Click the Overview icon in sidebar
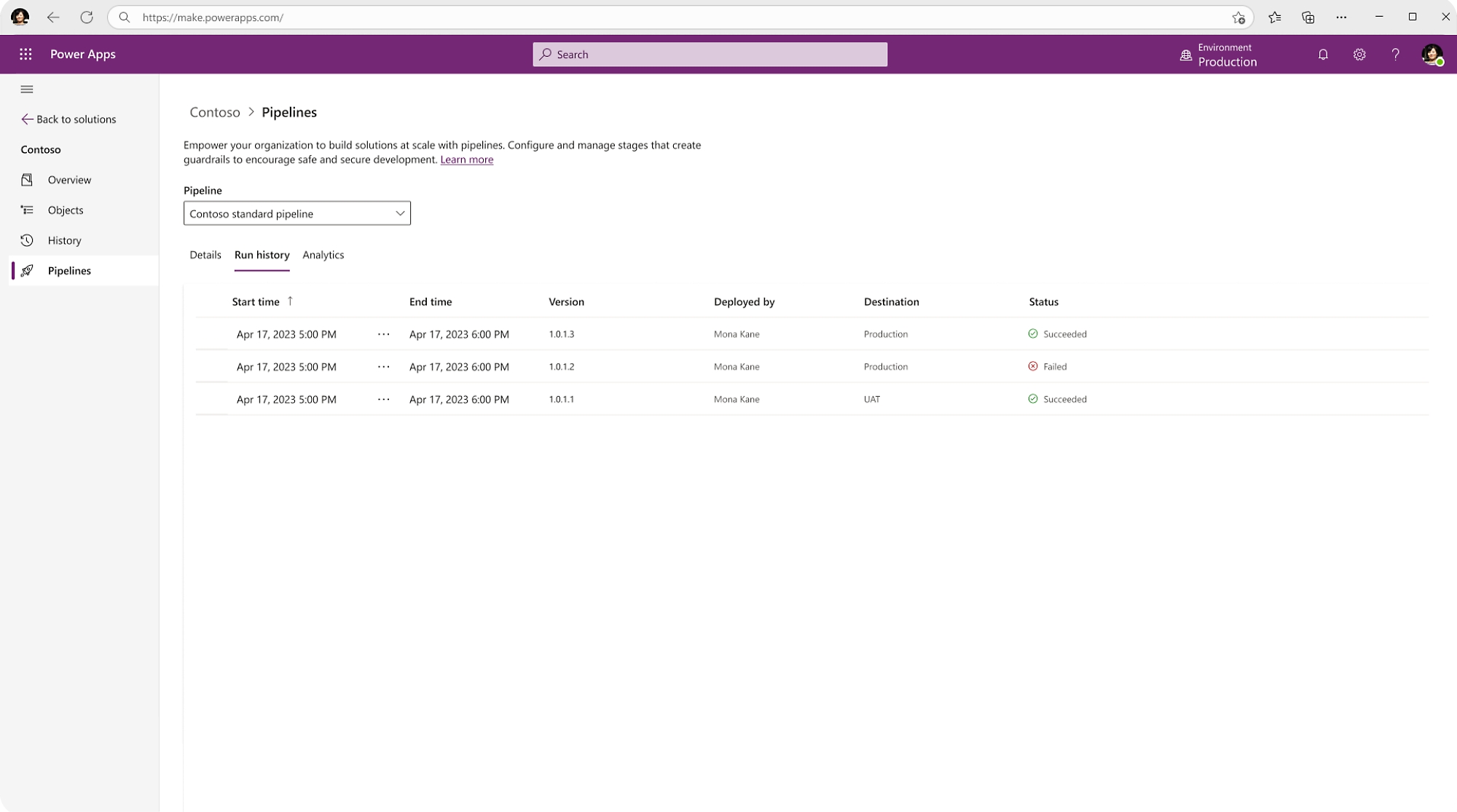The width and height of the screenshot is (1457, 812). 27,179
